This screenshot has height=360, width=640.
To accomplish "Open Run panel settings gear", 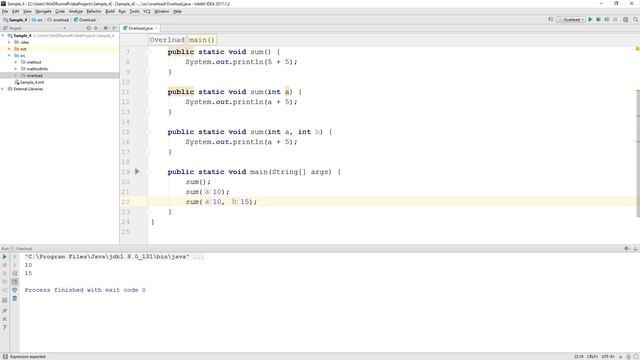I will click(627, 248).
